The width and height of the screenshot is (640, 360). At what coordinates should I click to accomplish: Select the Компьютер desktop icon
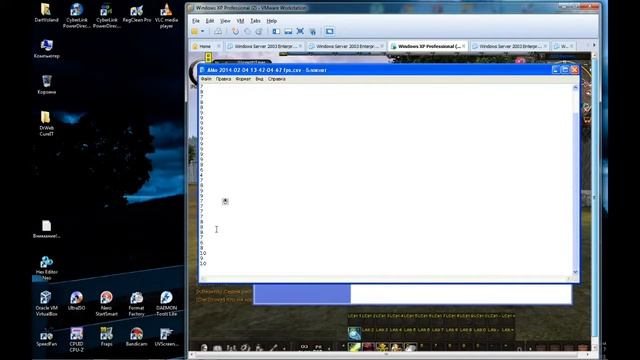[47, 49]
